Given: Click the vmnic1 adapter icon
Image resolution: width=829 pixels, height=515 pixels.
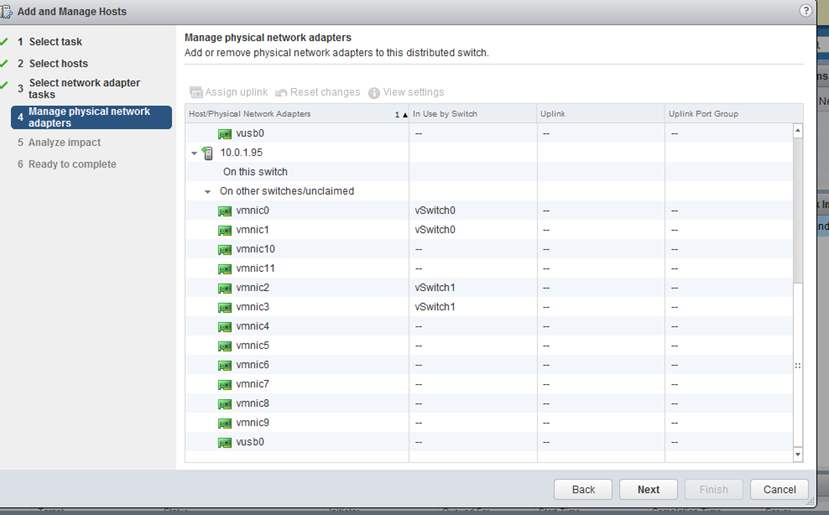Looking at the screenshot, I should (225, 230).
